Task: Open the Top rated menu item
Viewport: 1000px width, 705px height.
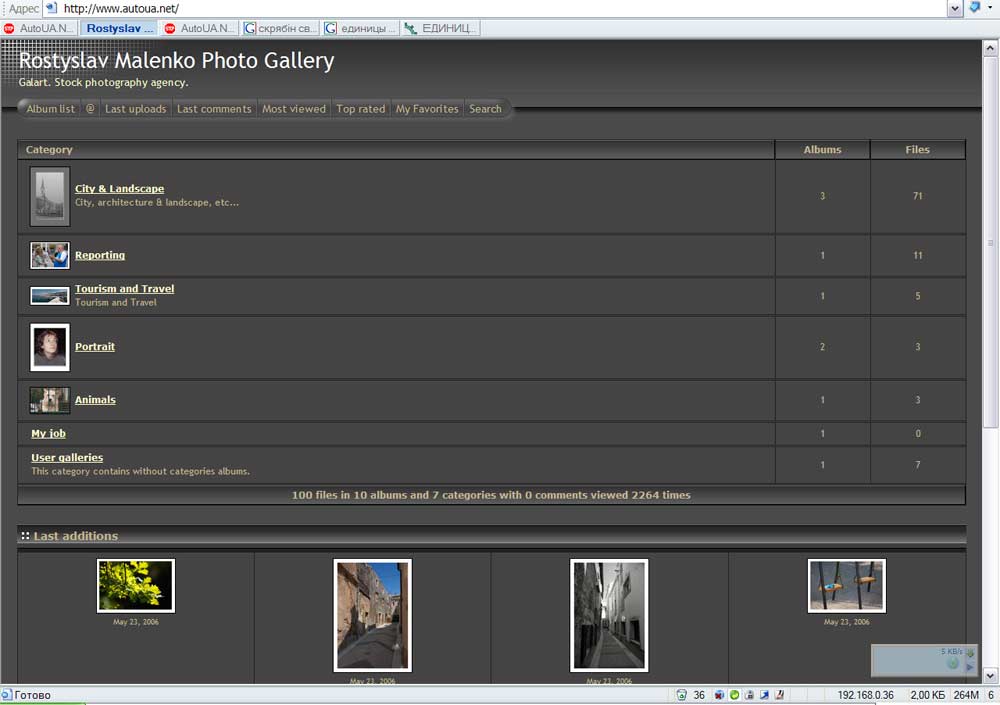Action: (x=360, y=109)
